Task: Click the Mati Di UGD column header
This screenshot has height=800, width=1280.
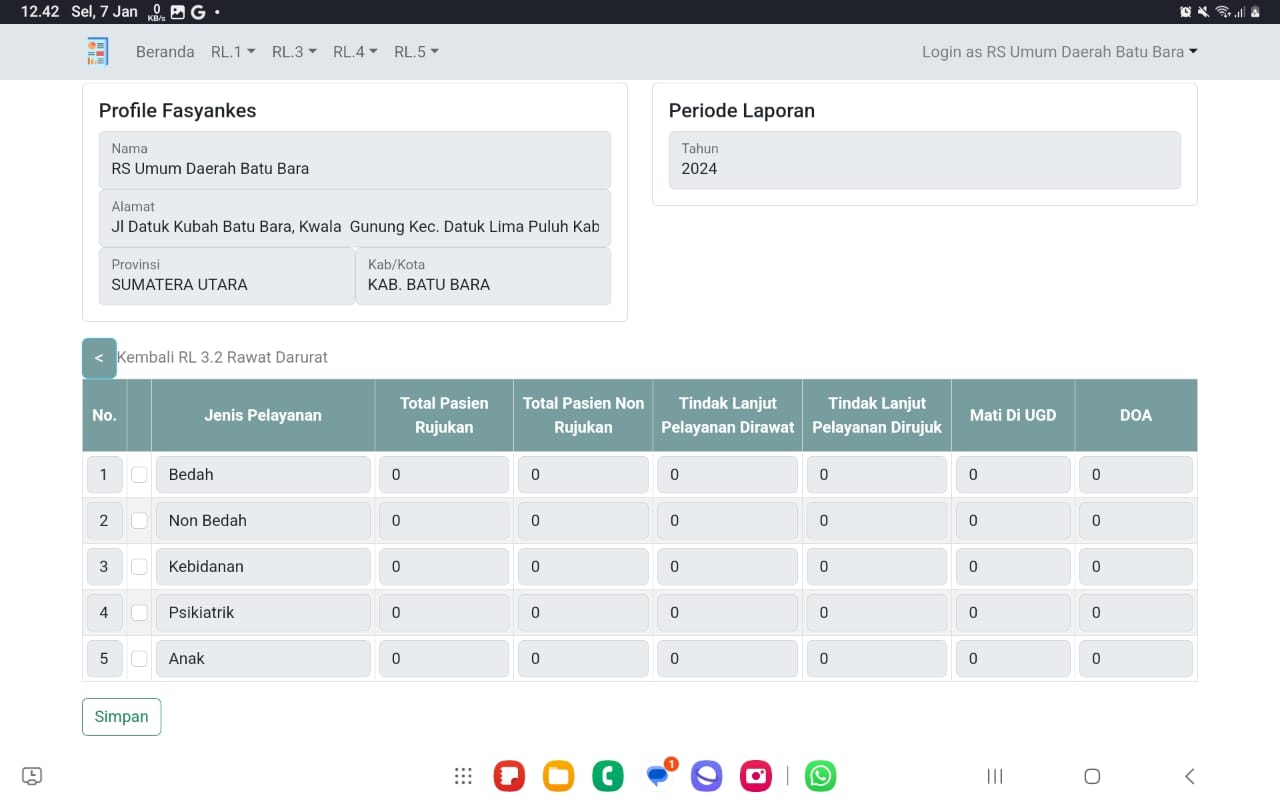Action: [1013, 415]
